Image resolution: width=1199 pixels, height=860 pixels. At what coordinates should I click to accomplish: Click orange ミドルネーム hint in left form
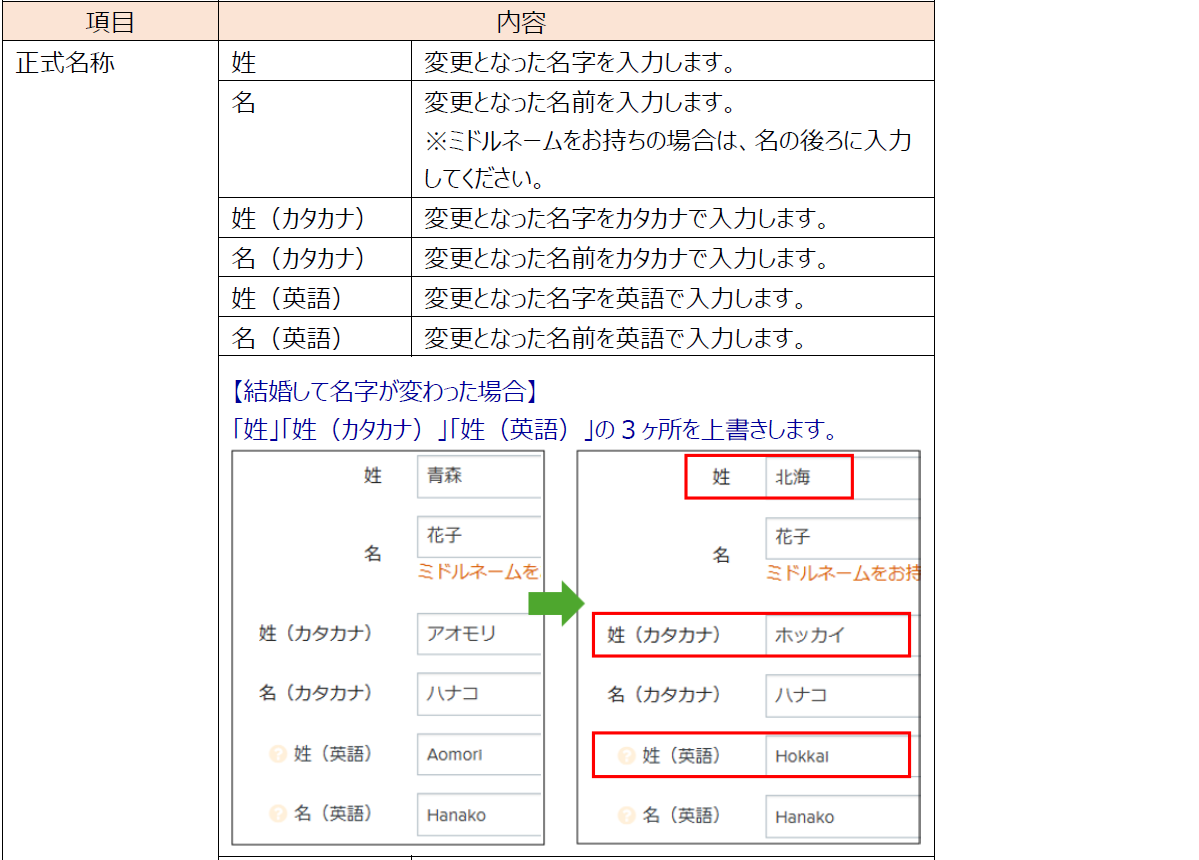(x=479, y=572)
